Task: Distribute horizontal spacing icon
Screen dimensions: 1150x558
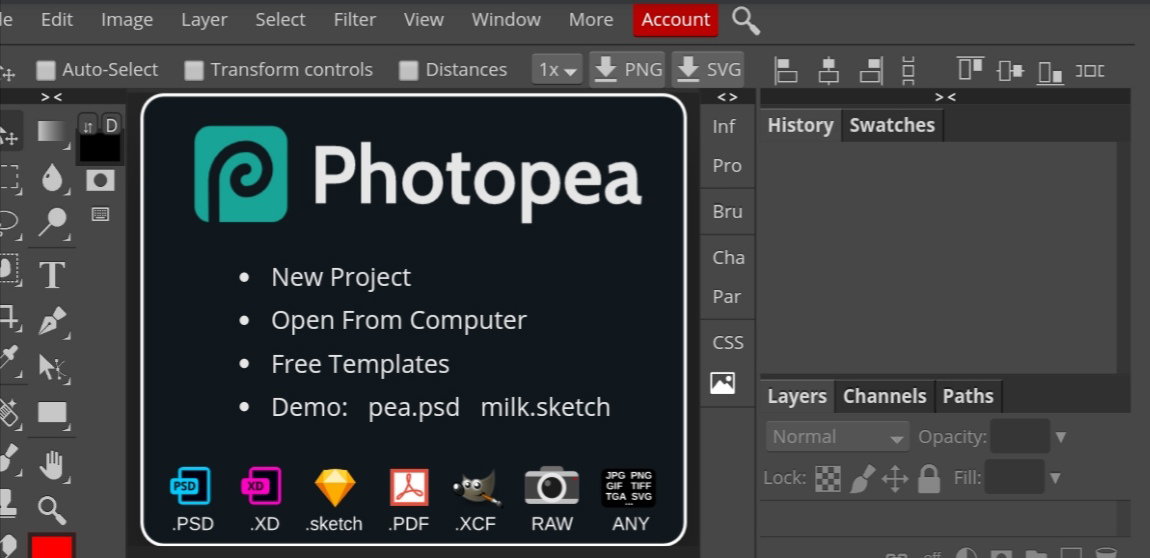Action: pos(1090,70)
